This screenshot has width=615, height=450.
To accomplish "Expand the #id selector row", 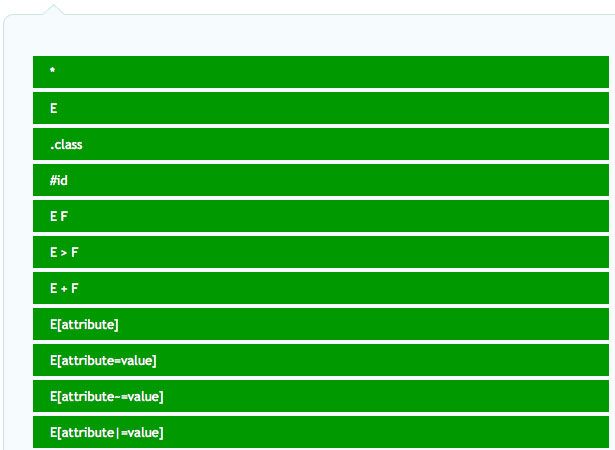I will [320, 180].
